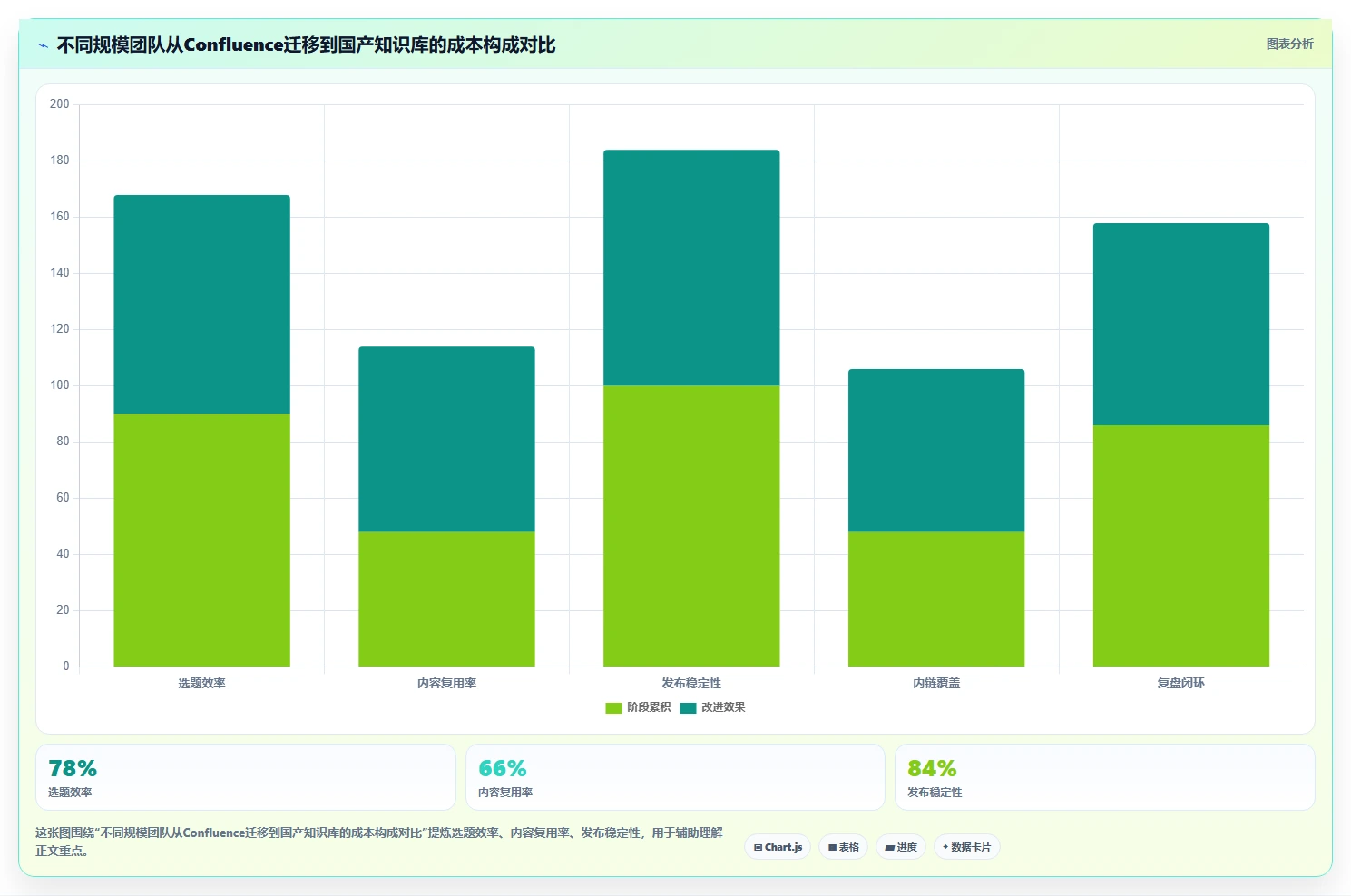Screen dimensions: 1351x896
Task: Click the 图表分析 label in the header
Action: pyautogui.click(x=1289, y=44)
